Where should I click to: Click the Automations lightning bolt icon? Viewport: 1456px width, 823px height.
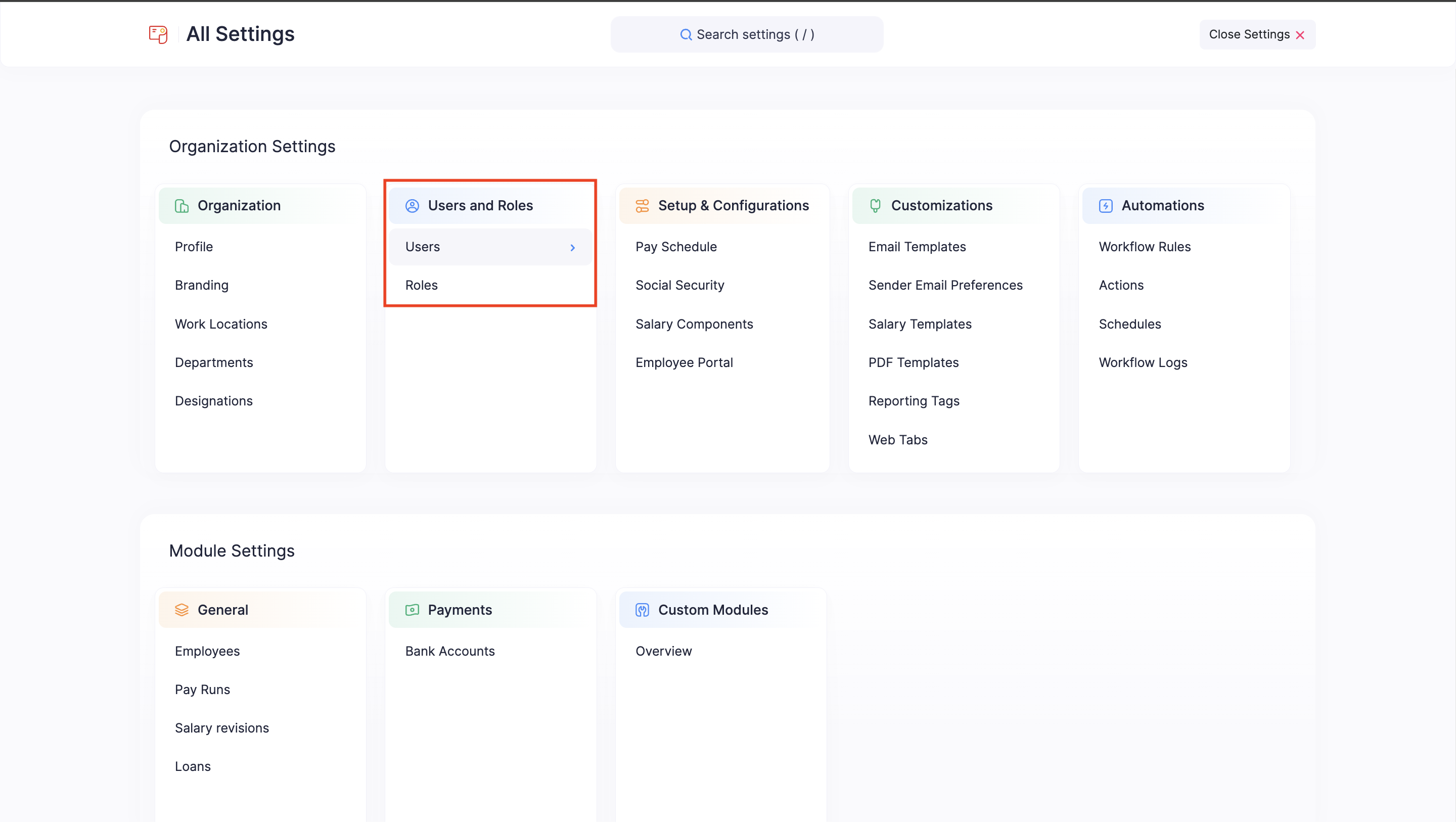tap(1105, 205)
